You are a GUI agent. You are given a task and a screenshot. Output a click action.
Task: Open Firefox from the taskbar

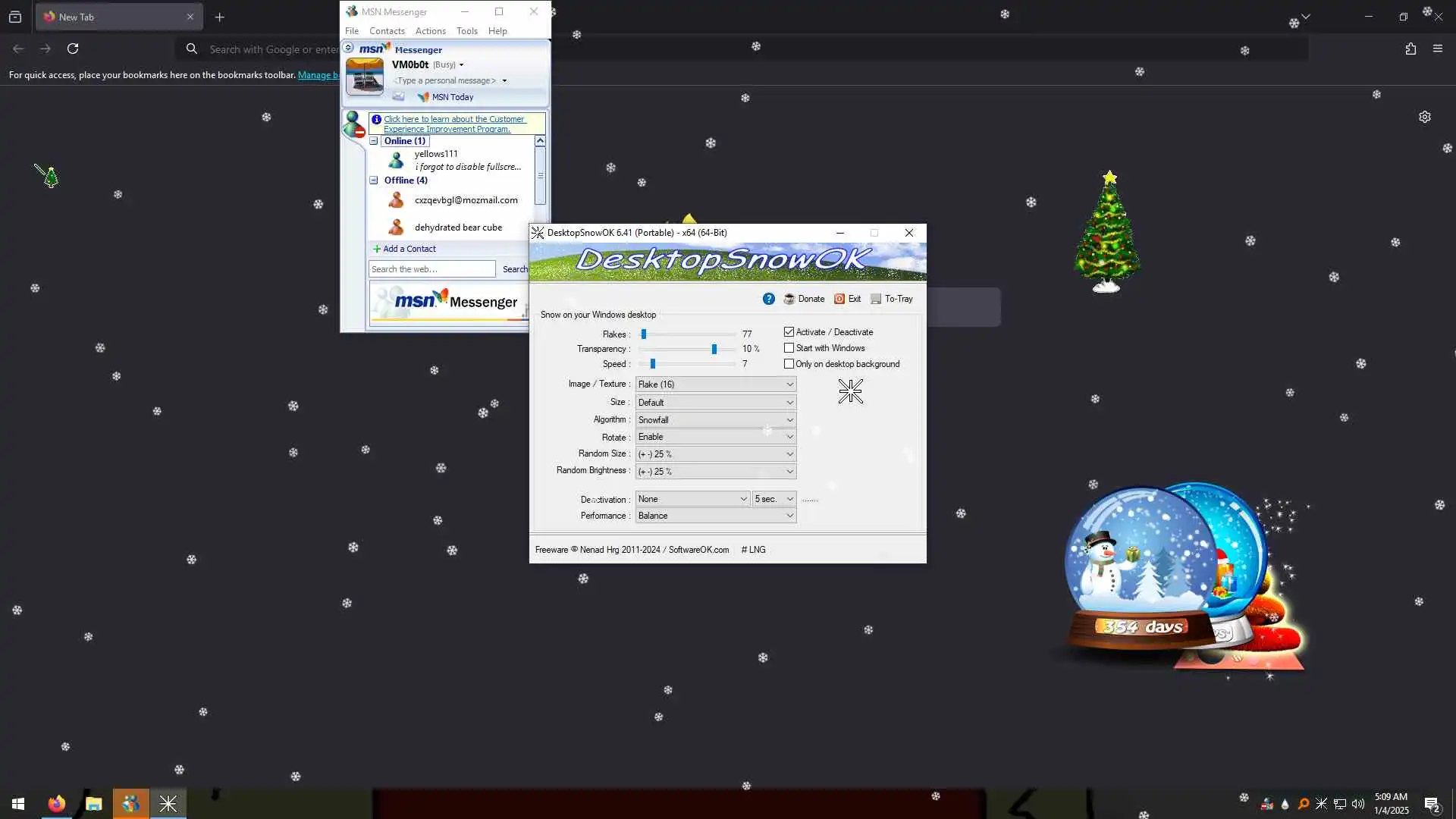tap(57, 803)
